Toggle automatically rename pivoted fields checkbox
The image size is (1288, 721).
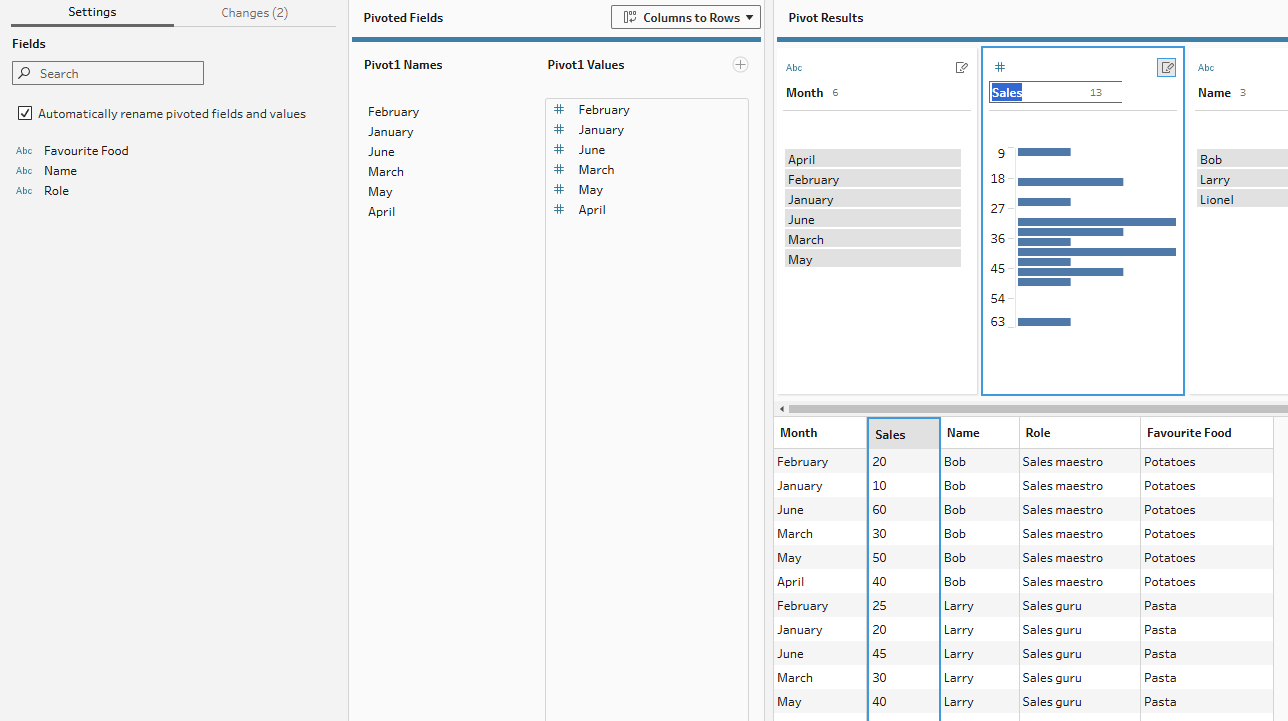pos(25,114)
